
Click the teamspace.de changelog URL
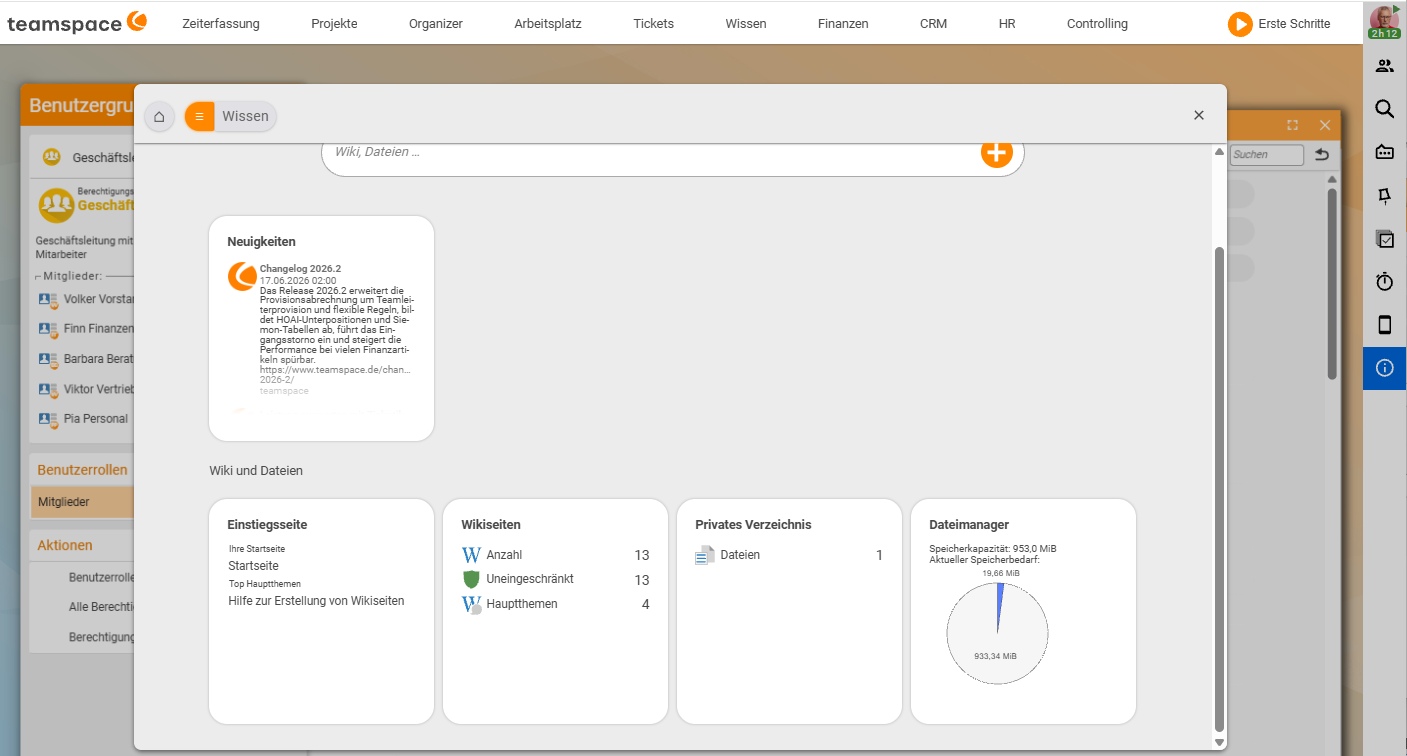point(335,374)
